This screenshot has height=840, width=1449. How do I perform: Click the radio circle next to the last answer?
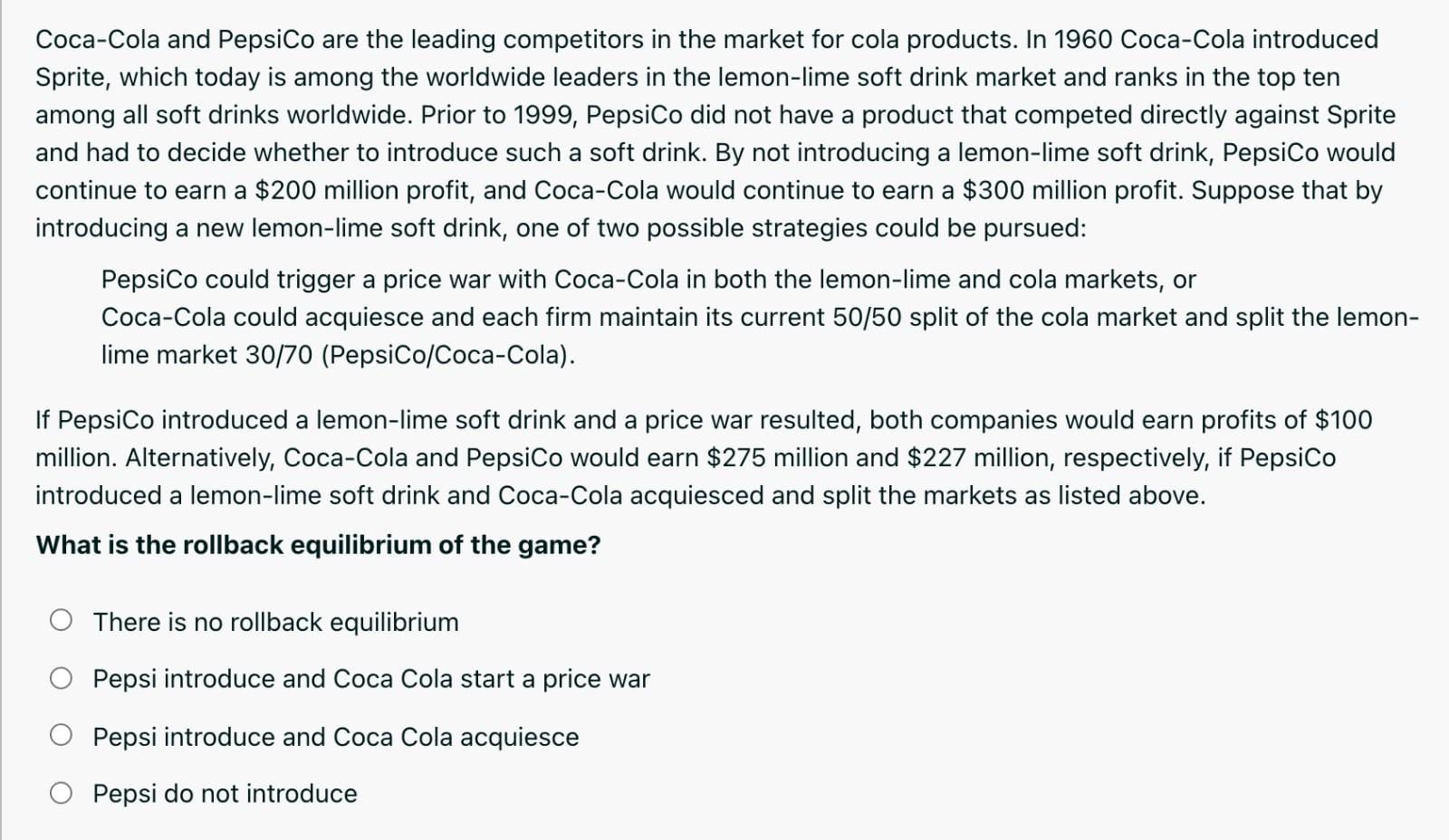click(61, 794)
